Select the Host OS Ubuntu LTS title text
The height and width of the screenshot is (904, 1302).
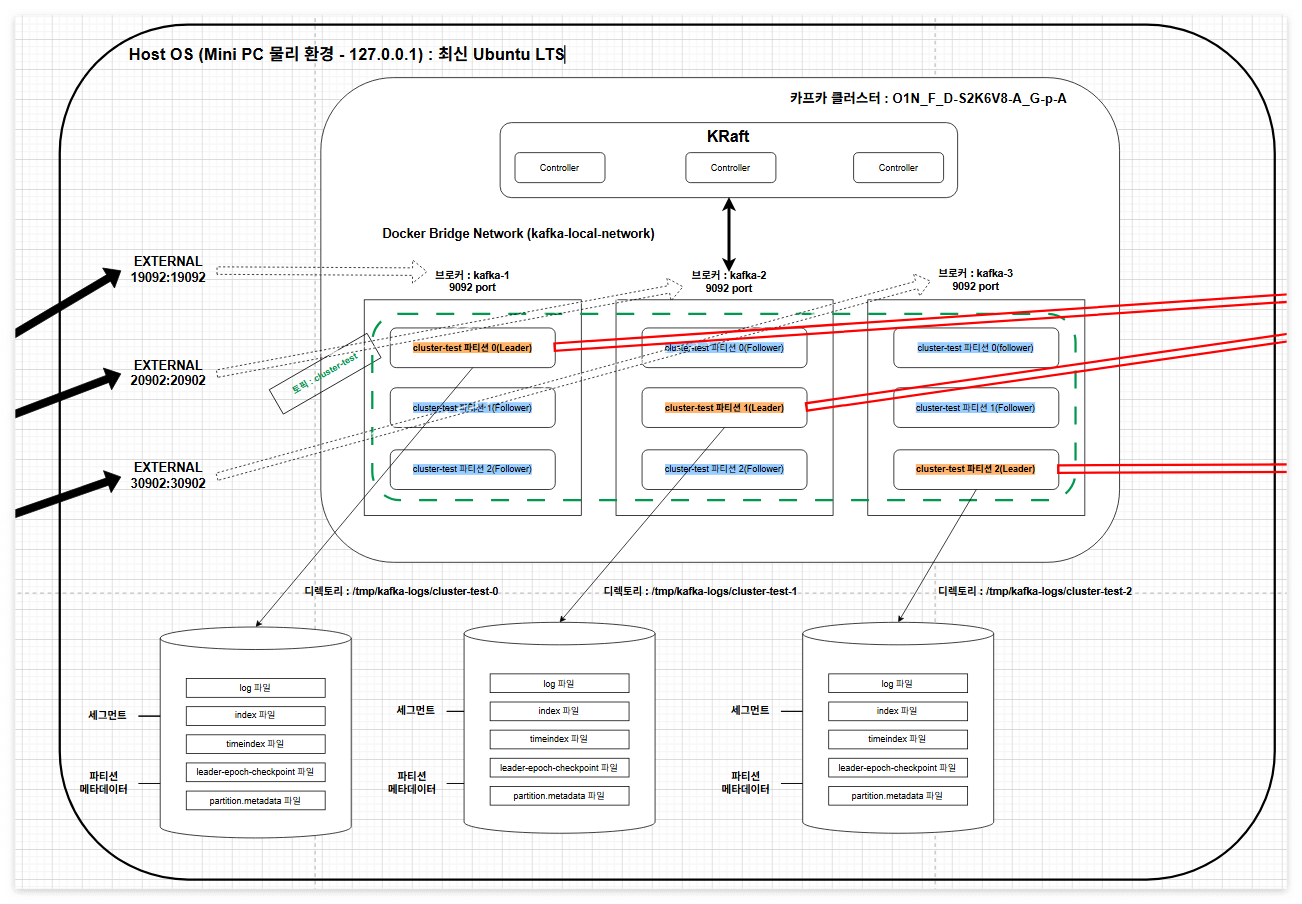[x=347, y=54]
